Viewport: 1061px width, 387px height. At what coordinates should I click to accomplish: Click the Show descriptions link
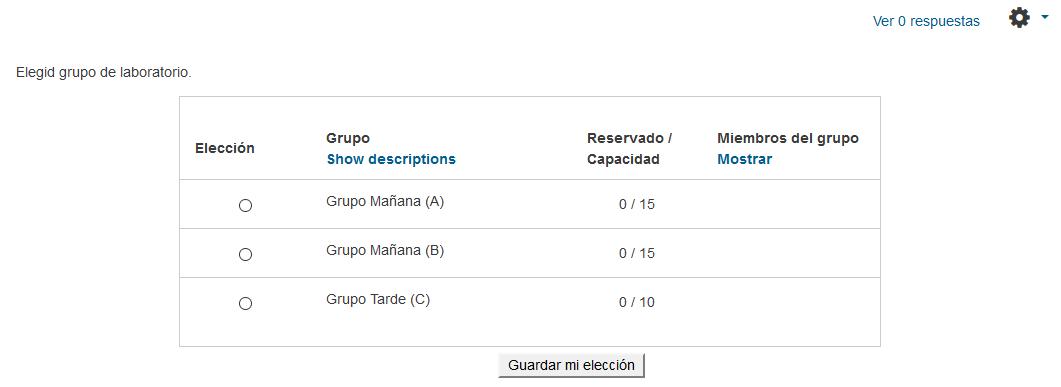click(x=391, y=159)
